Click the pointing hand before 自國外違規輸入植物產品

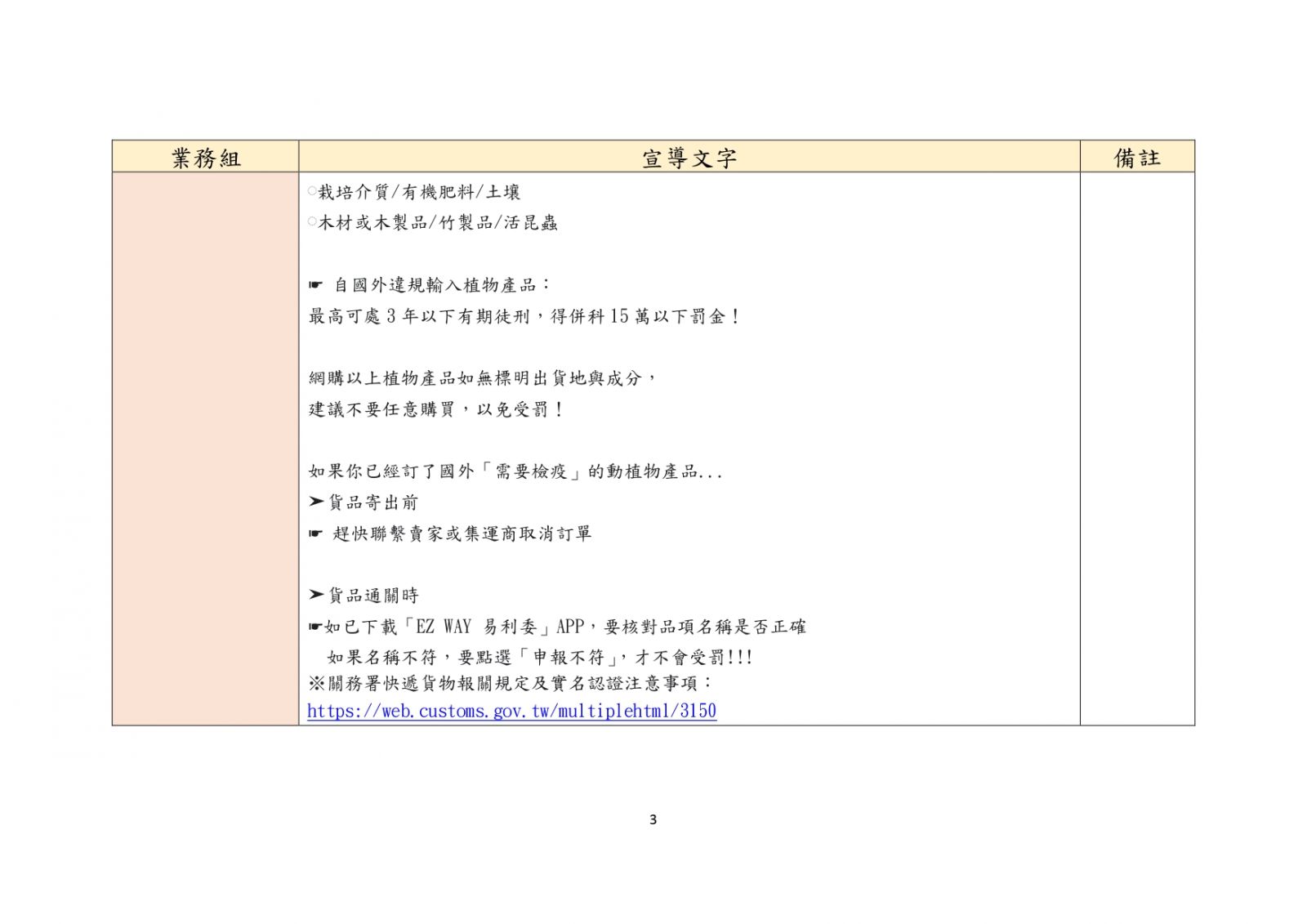pos(315,285)
